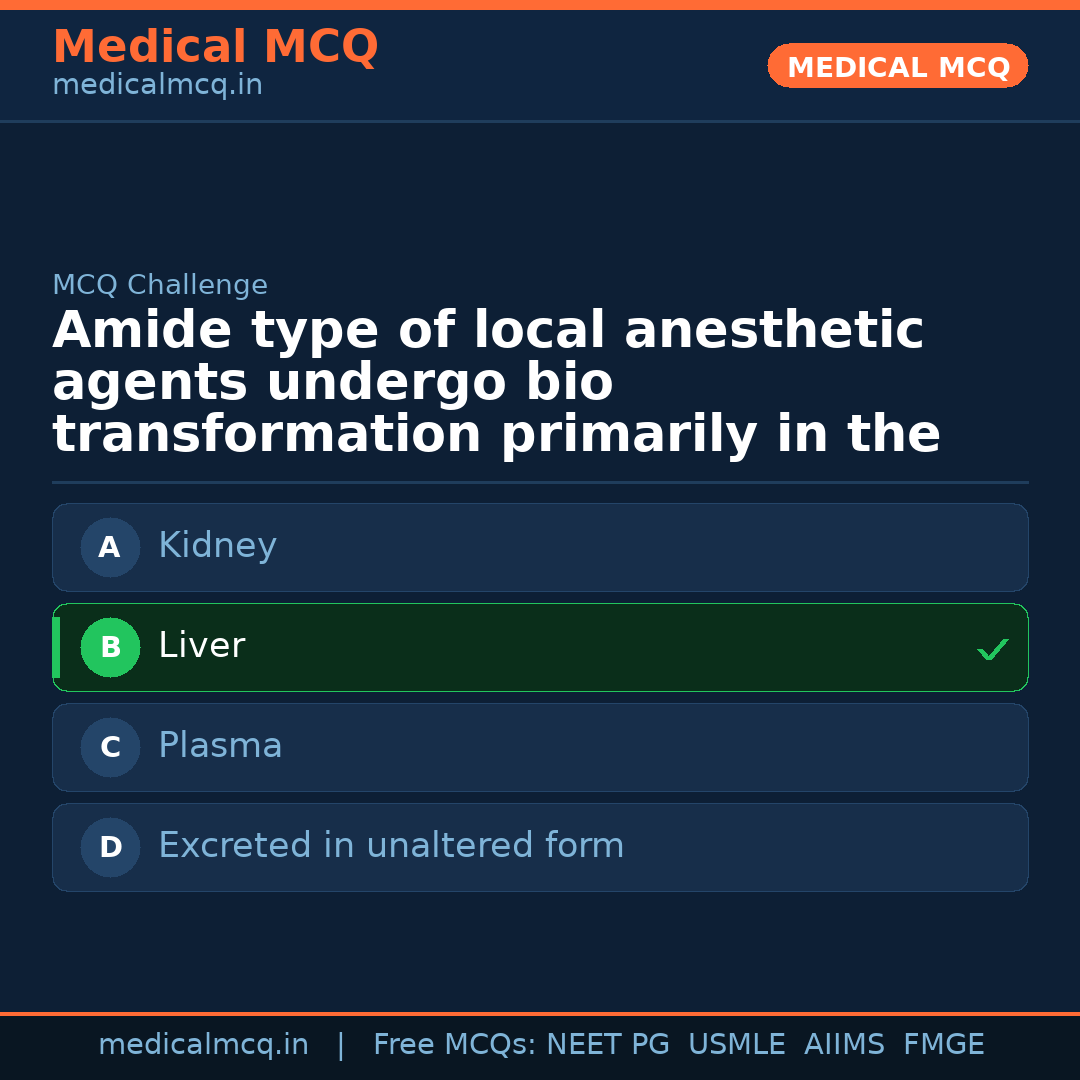Select "FMGE" in the footer
1080x1080 pixels.
[943, 1045]
